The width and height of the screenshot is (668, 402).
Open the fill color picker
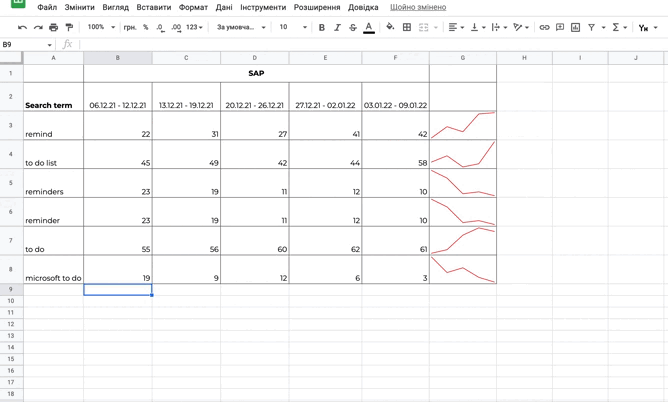[390, 27]
